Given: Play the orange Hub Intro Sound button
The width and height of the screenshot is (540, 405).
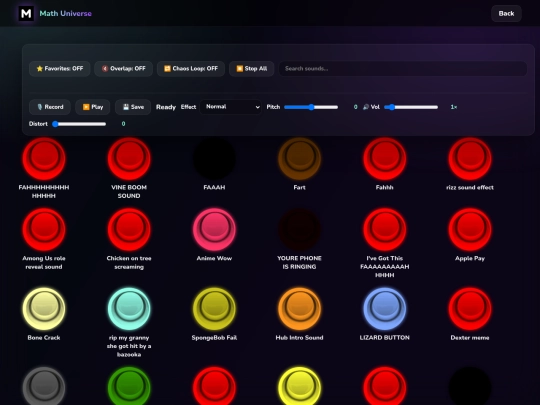Looking at the screenshot, I should [299, 309].
